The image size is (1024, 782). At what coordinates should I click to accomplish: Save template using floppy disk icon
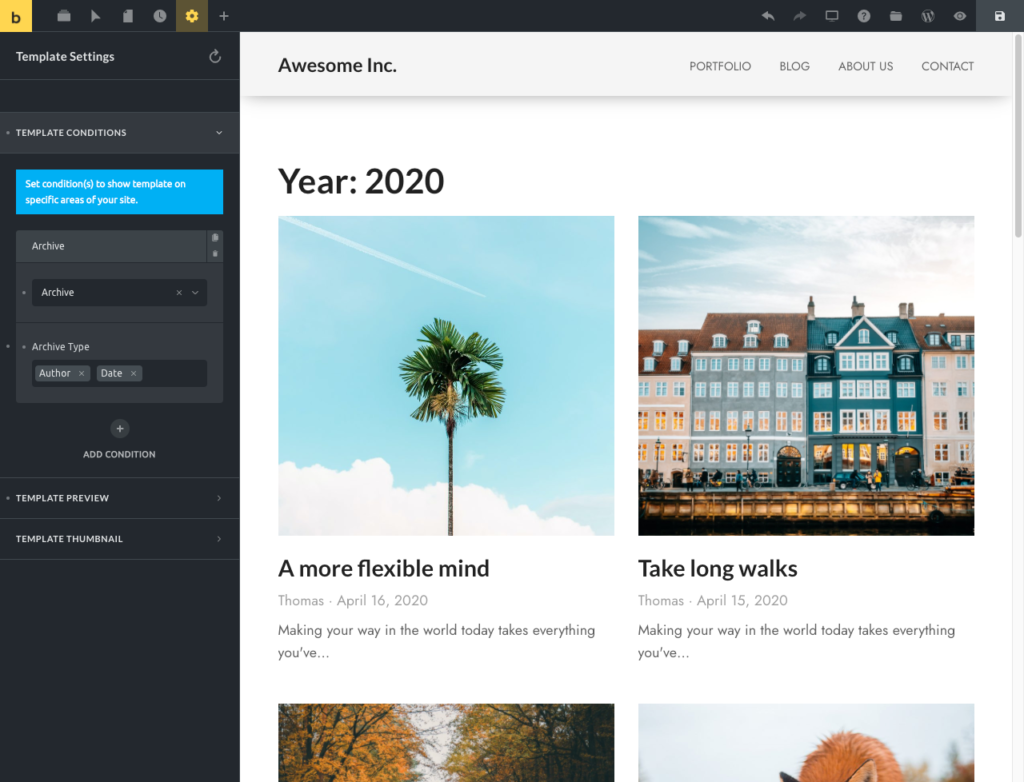coord(1000,16)
